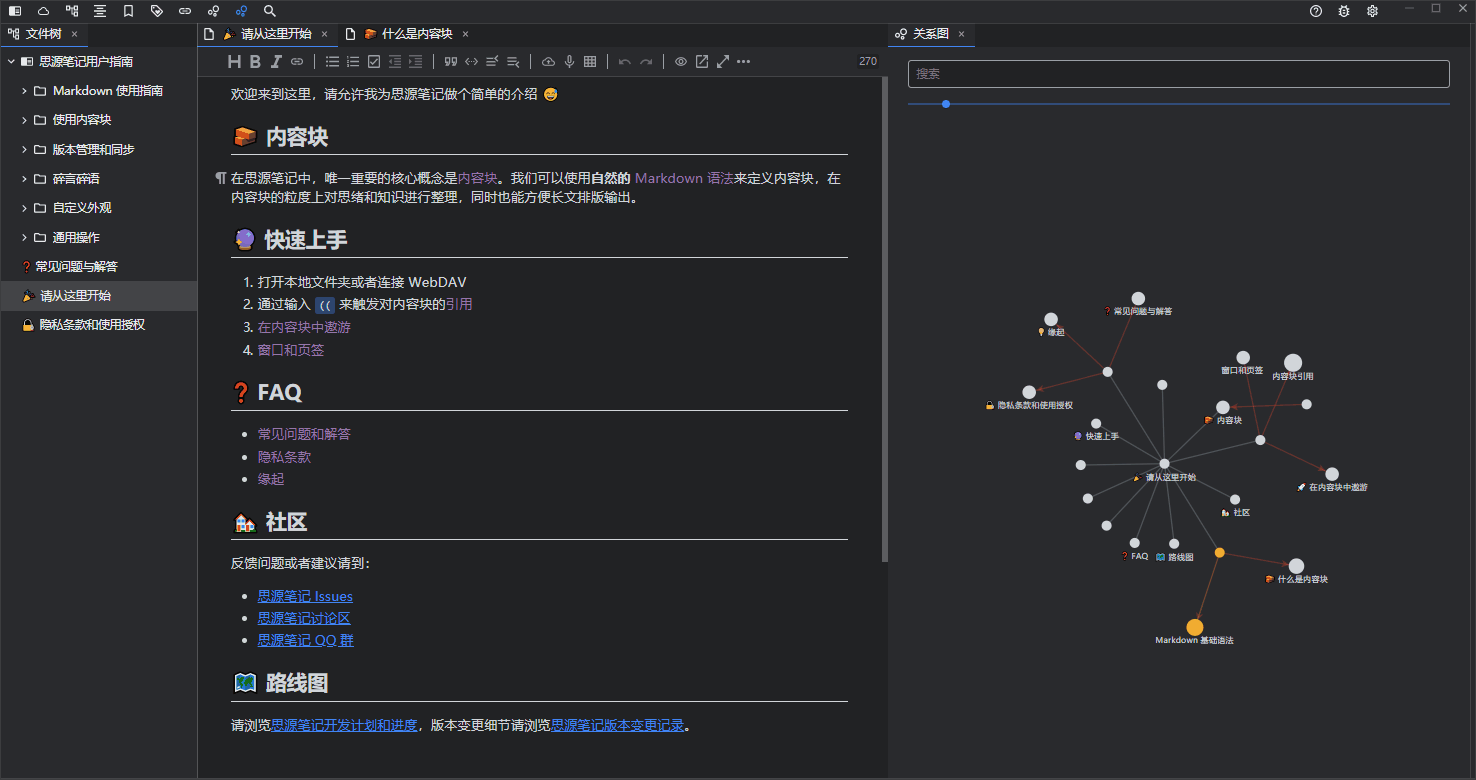
Task: Select the 请从这里开始 editor tab
Action: pos(267,34)
